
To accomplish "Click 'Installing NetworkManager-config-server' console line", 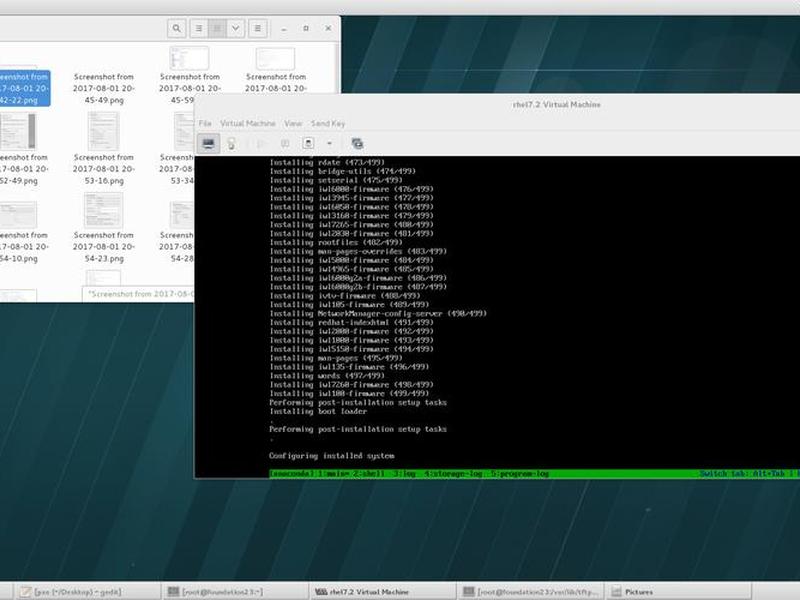I will [378, 313].
